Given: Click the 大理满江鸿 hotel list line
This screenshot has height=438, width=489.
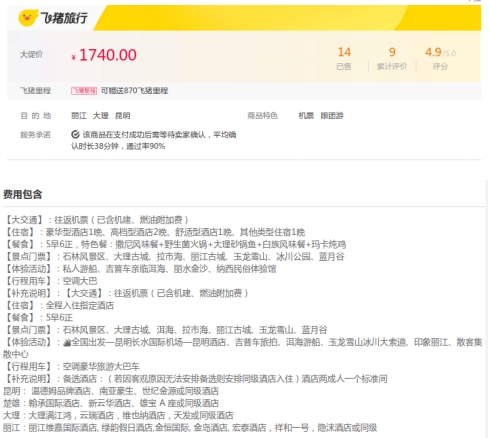Looking at the screenshot, I should (x=118, y=415).
